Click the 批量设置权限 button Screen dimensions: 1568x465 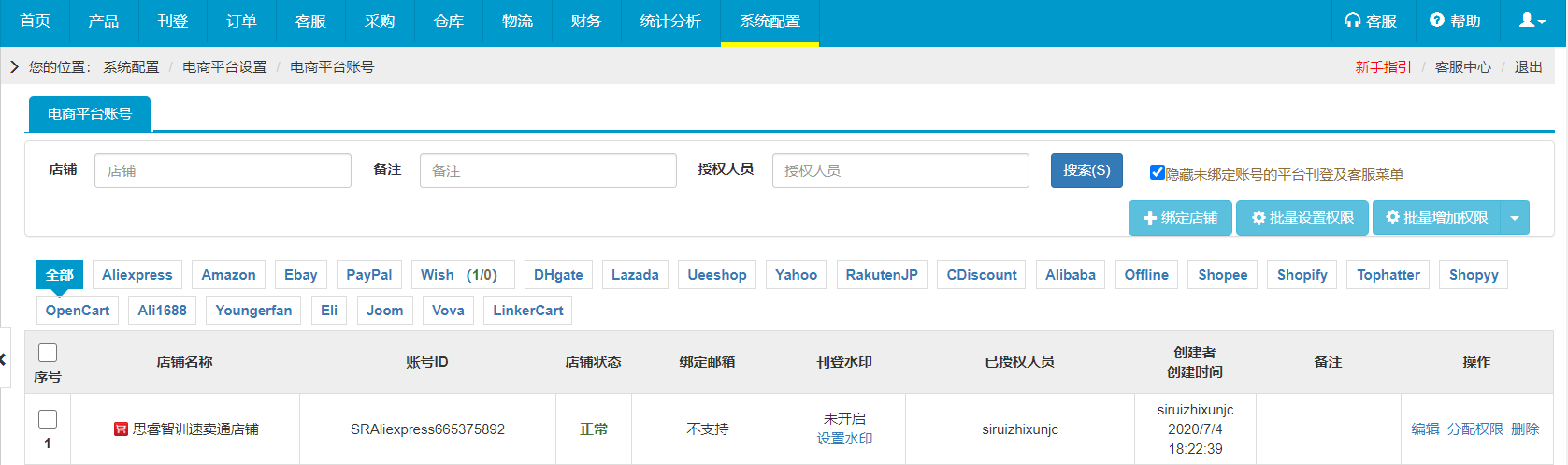point(1302,218)
